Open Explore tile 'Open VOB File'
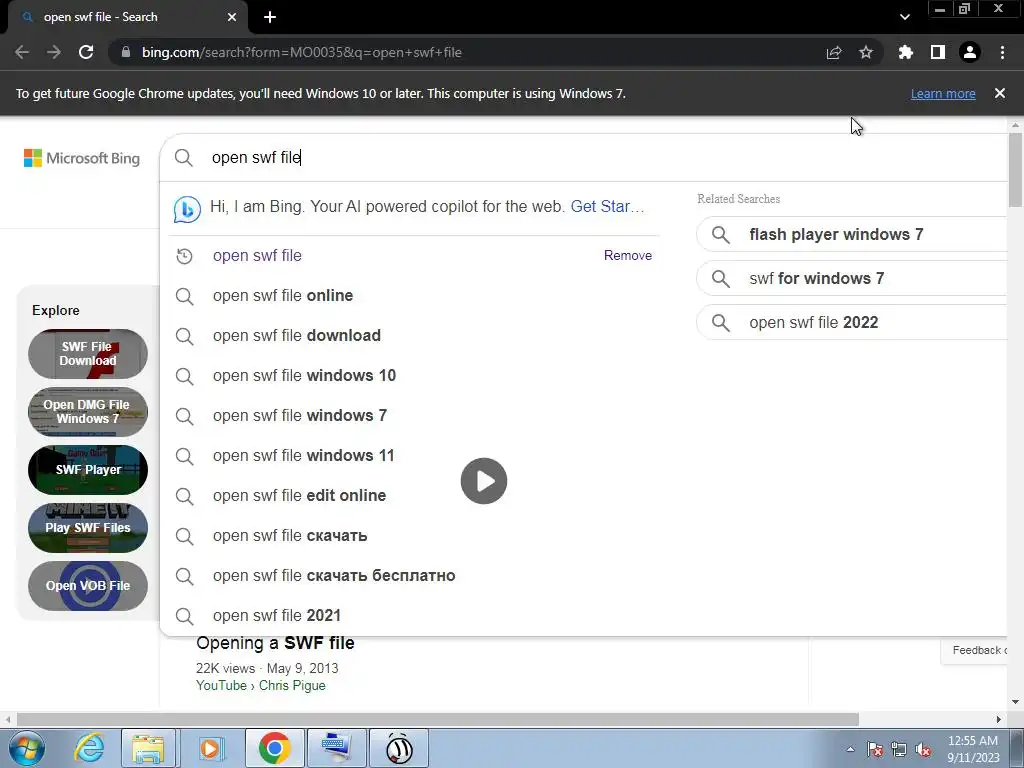The height and width of the screenshot is (768, 1024). pyautogui.click(x=88, y=586)
